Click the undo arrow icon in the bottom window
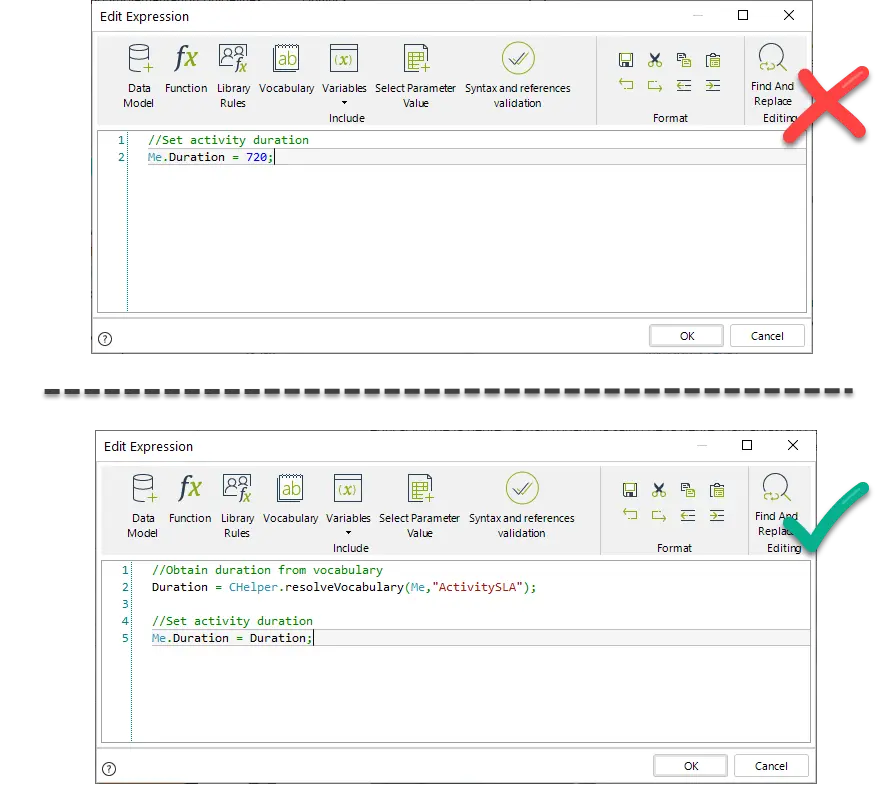Image resolution: width=896 pixels, height=789 pixels. (630, 515)
